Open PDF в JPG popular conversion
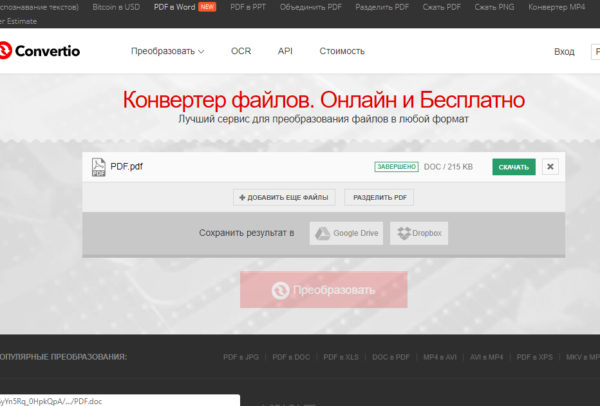Screen dimensions: 600x406 (x=241, y=357)
